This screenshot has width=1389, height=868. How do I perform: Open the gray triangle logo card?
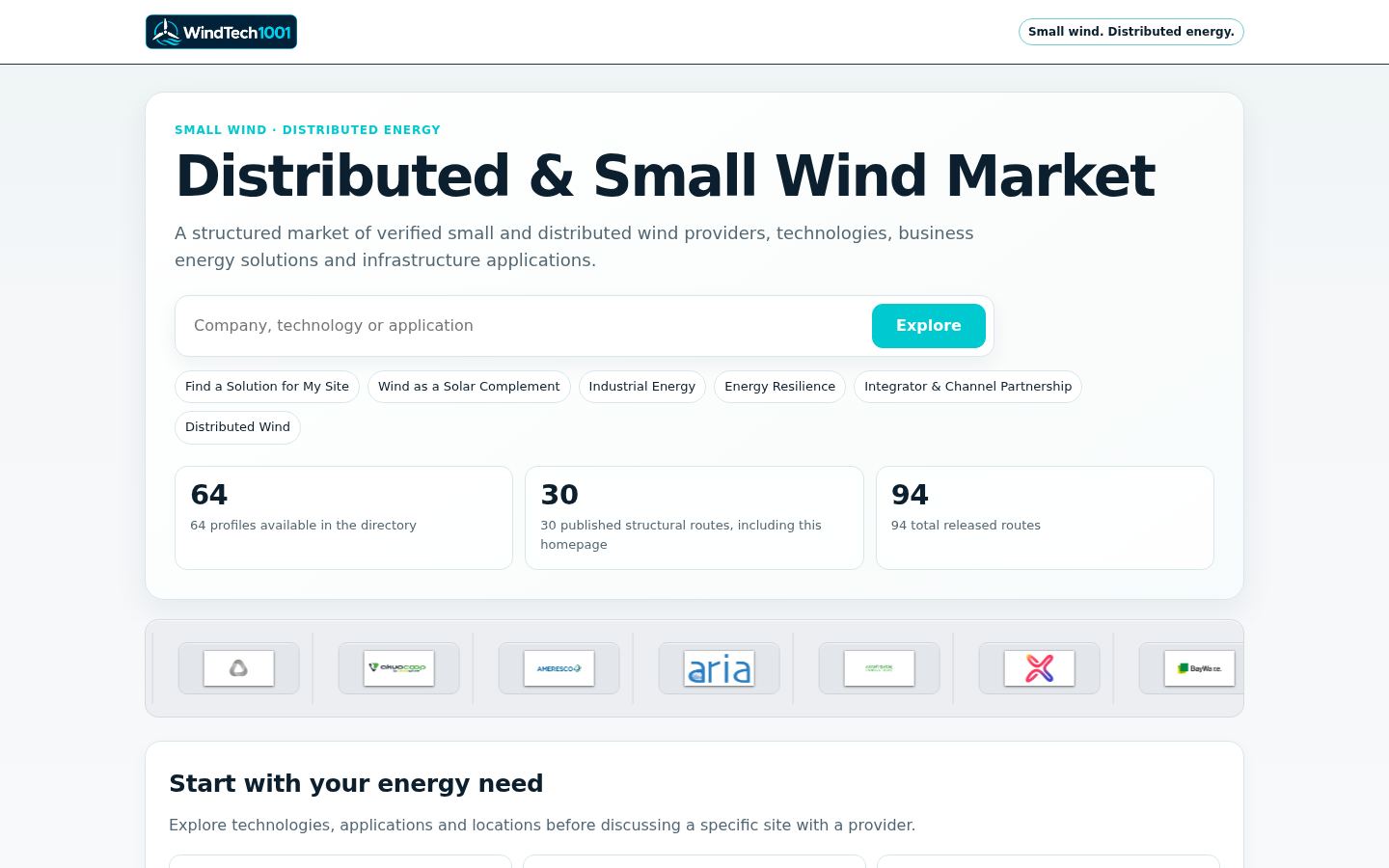pos(239,668)
